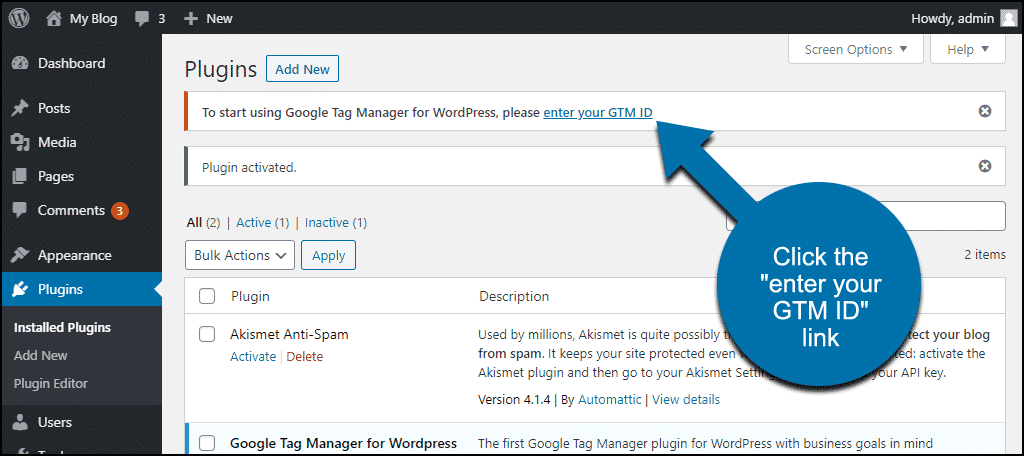Image resolution: width=1024 pixels, height=456 pixels.
Task: Open the Bulk Actions dropdown
Action: click(x=240, y=255)
